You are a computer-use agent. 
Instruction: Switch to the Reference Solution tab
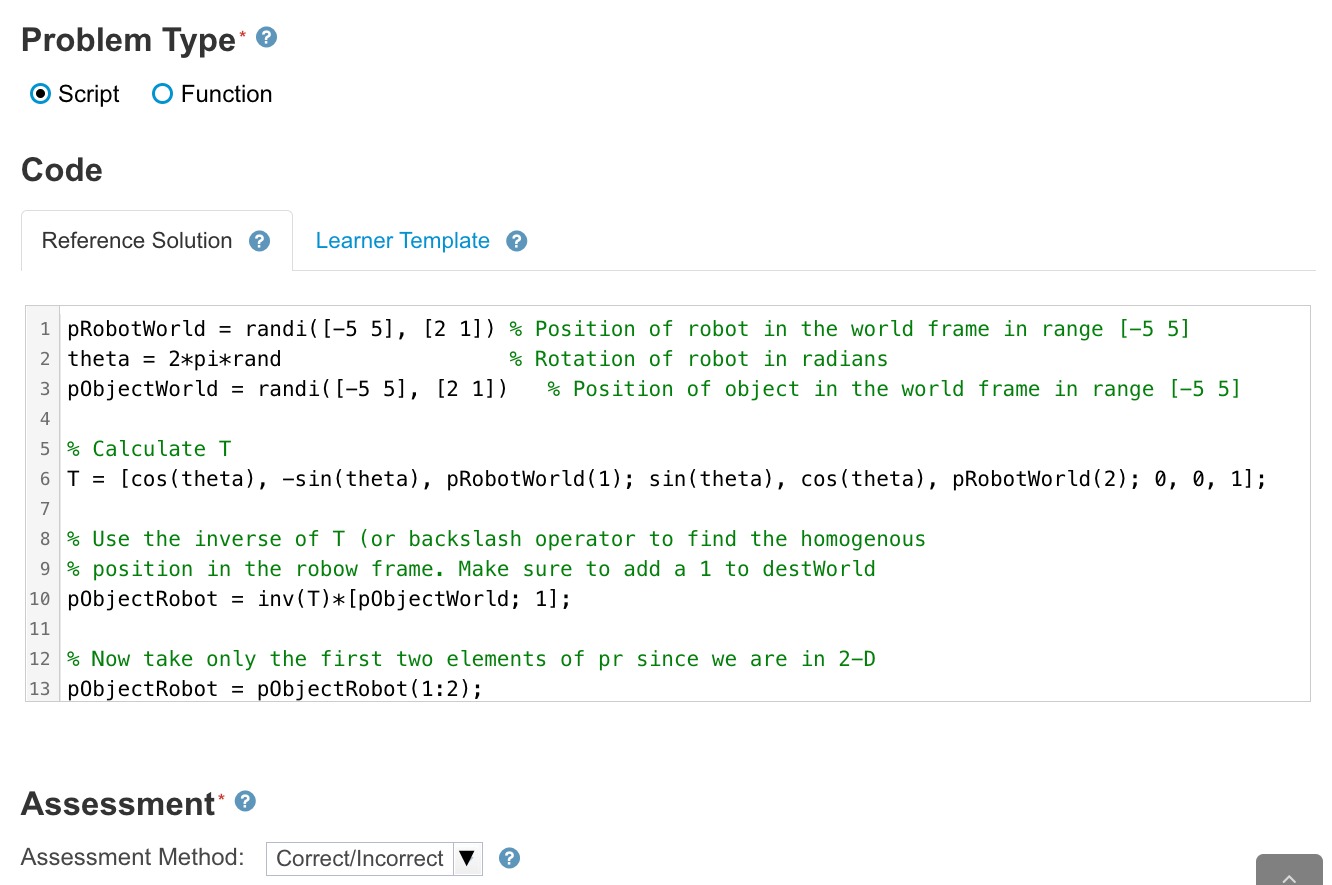tap(137, 241)
